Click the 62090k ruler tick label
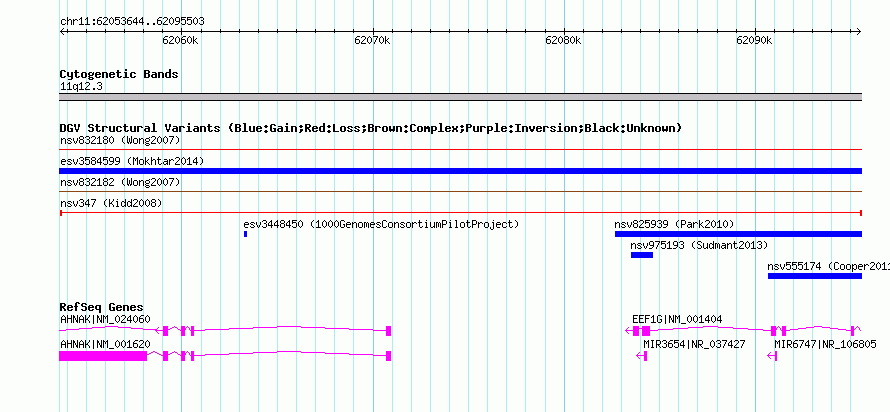 pos(754,40)
